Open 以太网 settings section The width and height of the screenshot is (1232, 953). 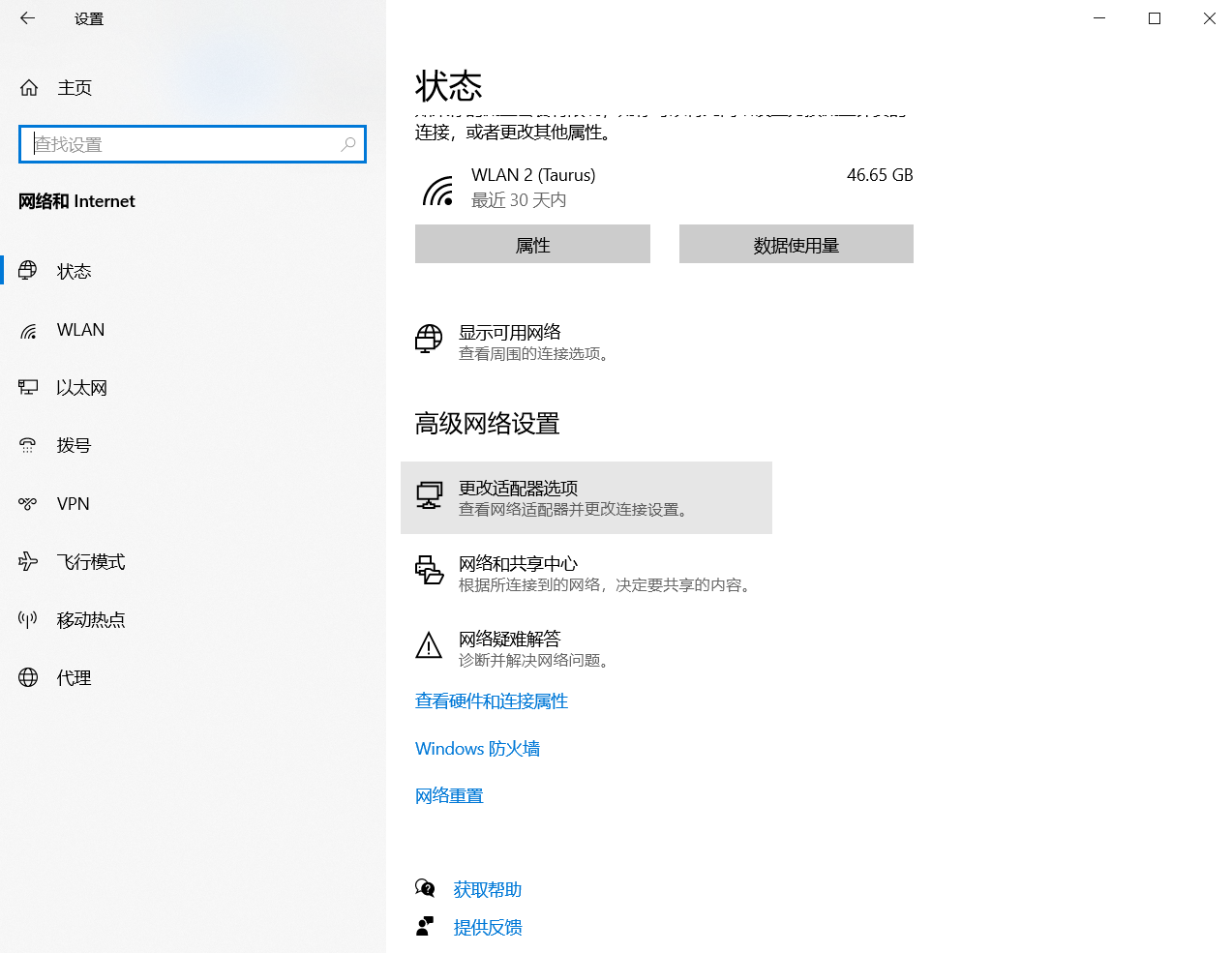81,388
